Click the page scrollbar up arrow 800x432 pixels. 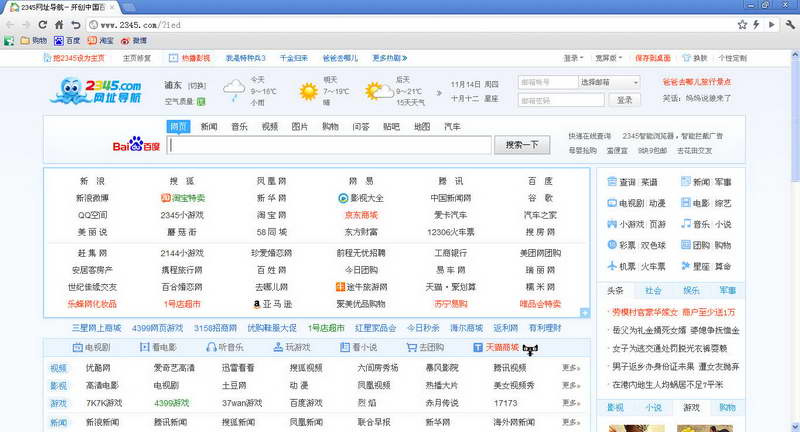795,54
